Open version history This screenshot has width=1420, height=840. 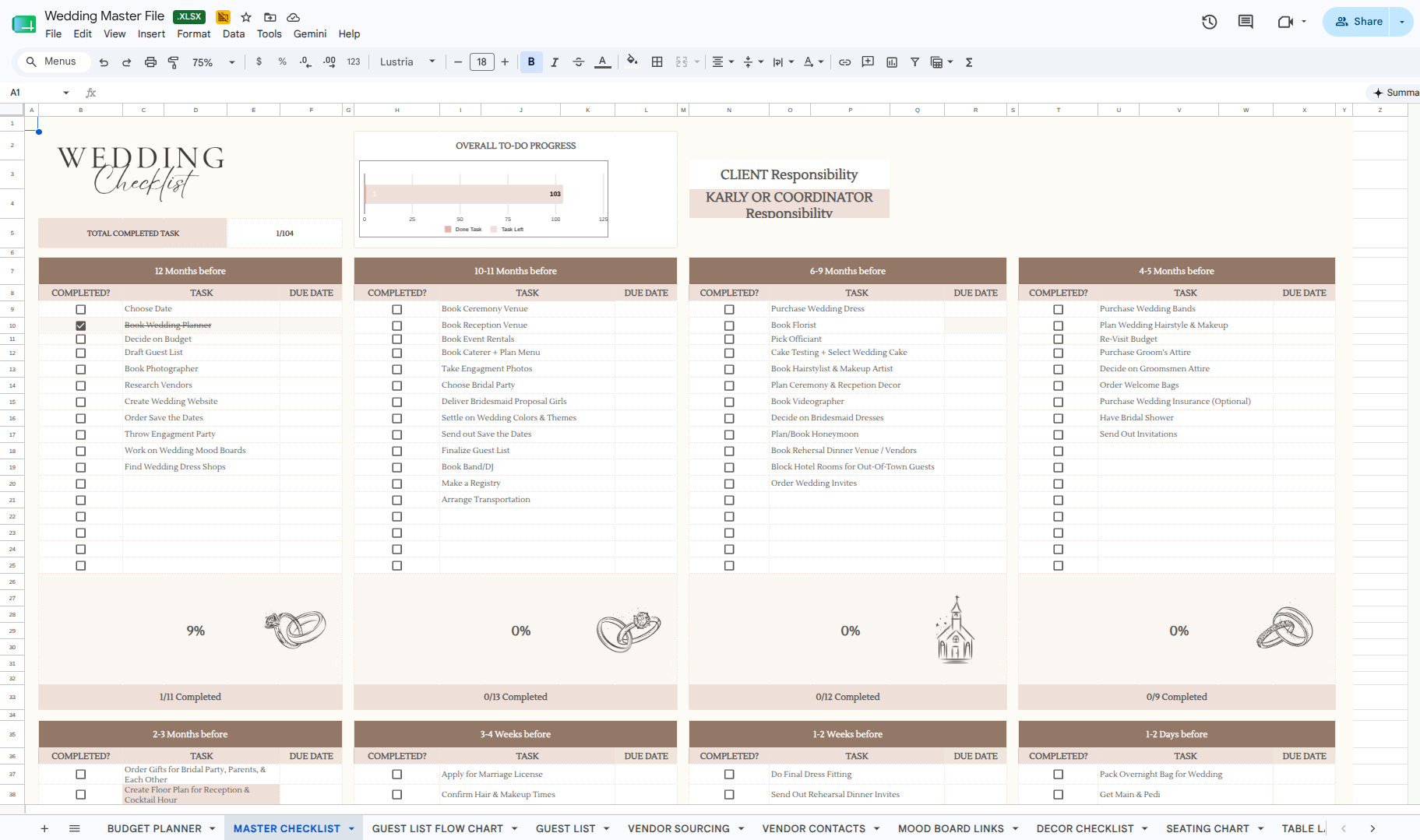pyautogui.click(x=1209, y=22)
